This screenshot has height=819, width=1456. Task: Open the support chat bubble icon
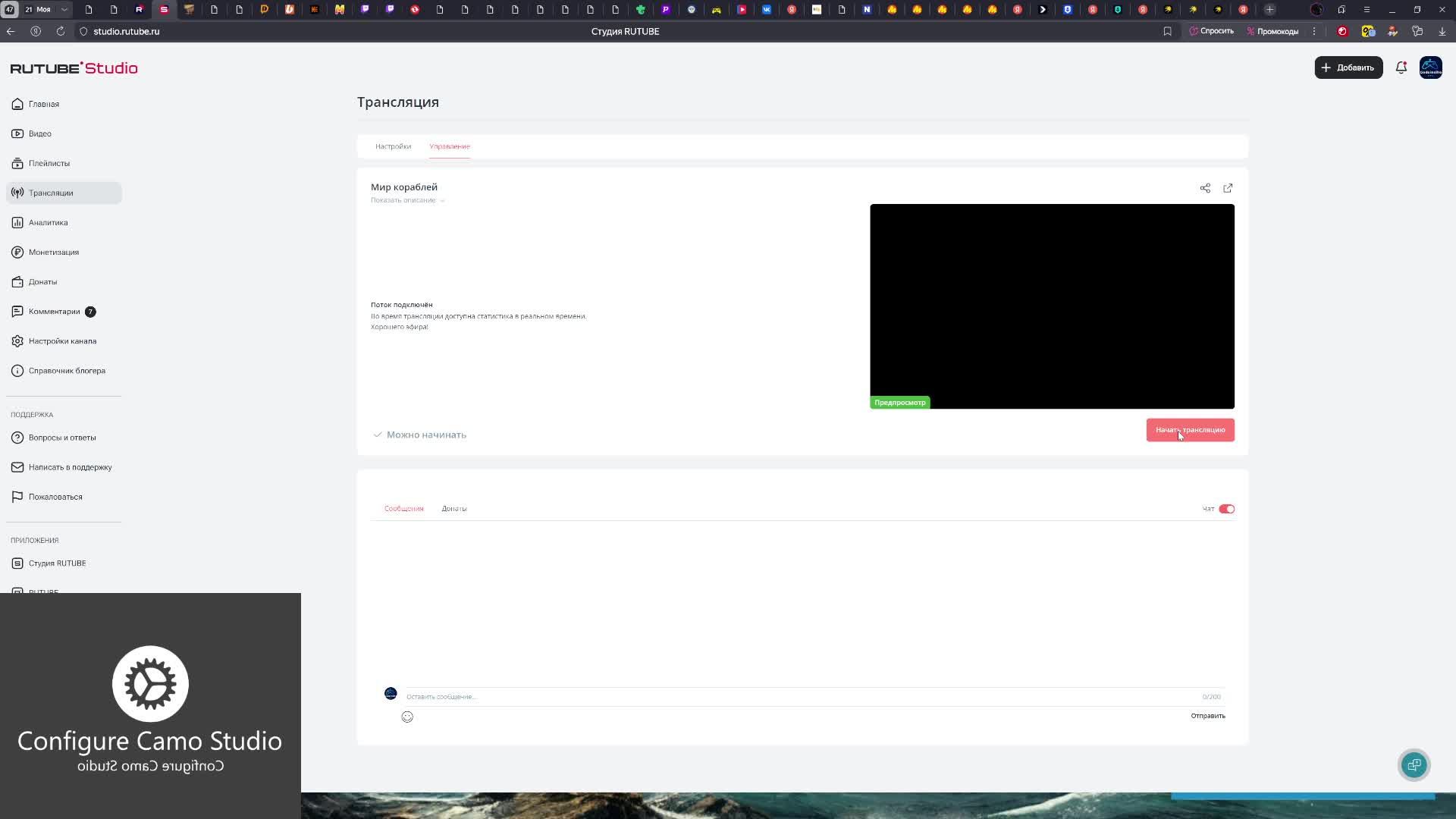[1414, 765]
